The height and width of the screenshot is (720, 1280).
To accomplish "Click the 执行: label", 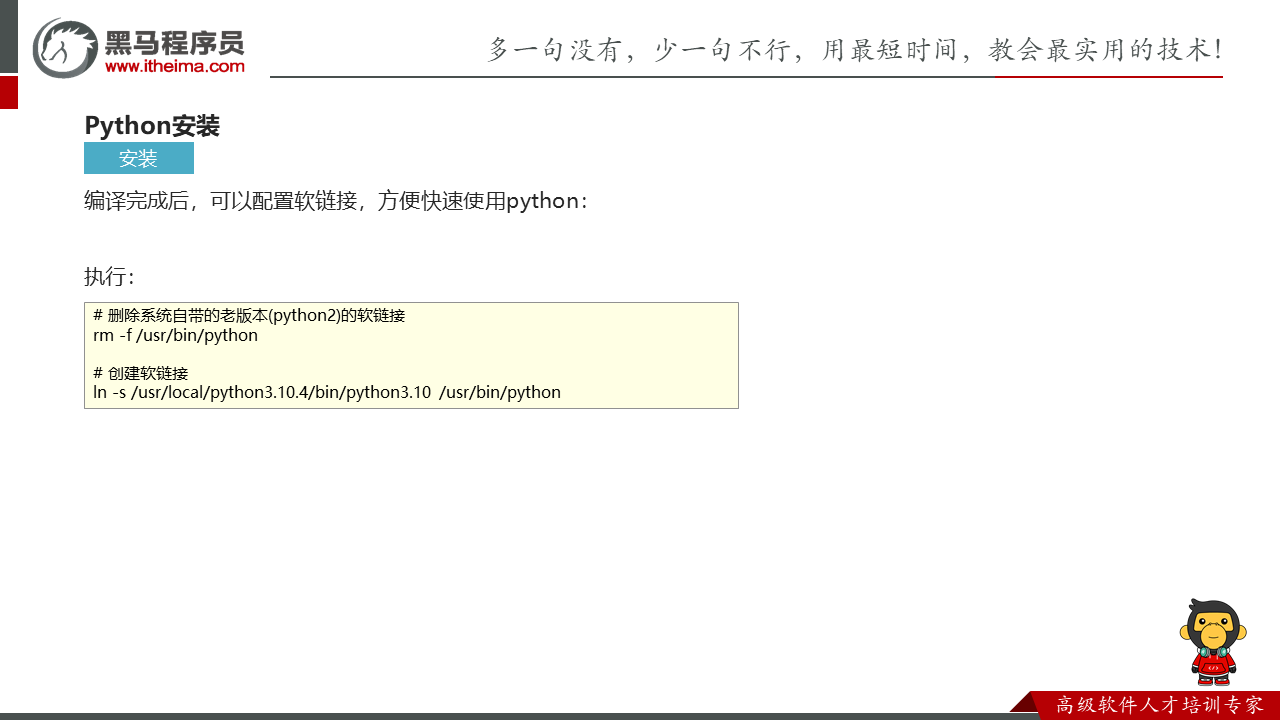I will point(109,277).
